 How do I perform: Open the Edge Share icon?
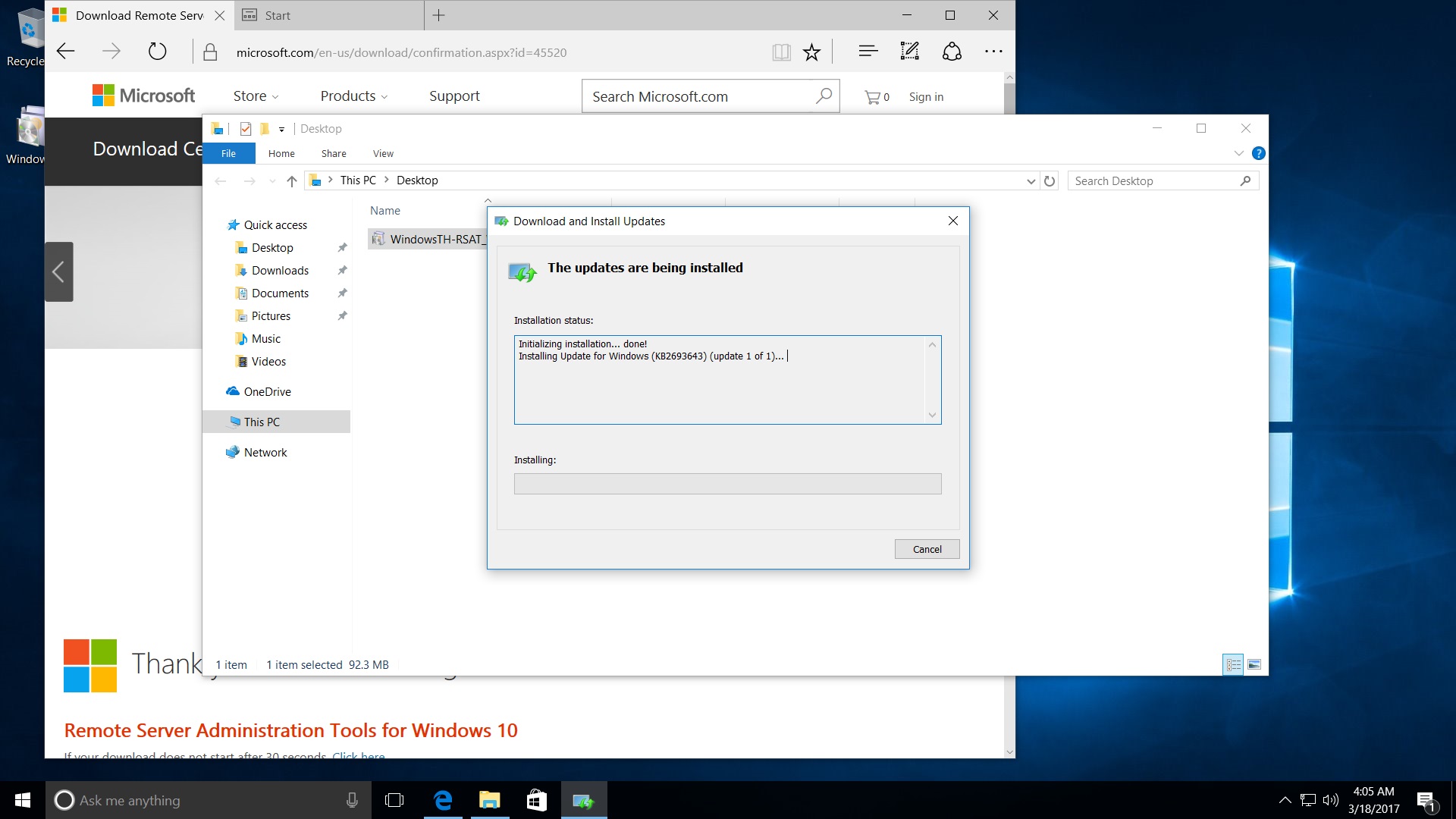[952, 52]
